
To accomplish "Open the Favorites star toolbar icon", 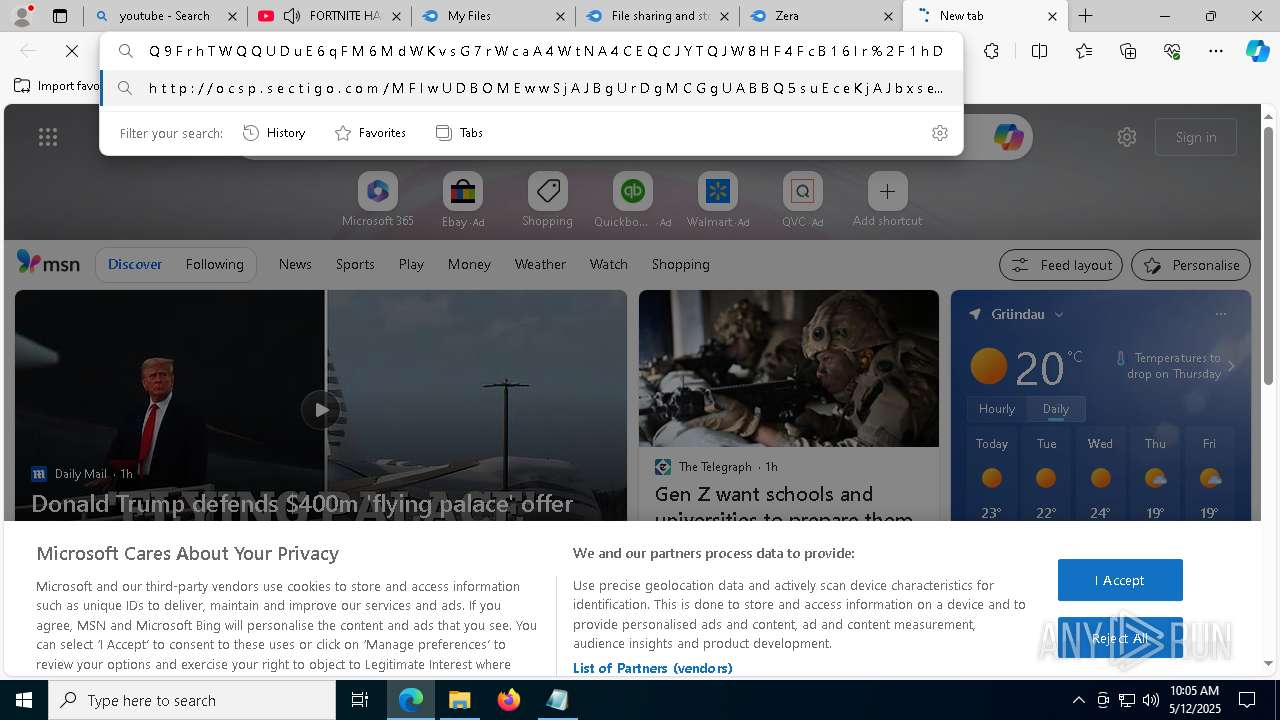I will point(1084,51).
